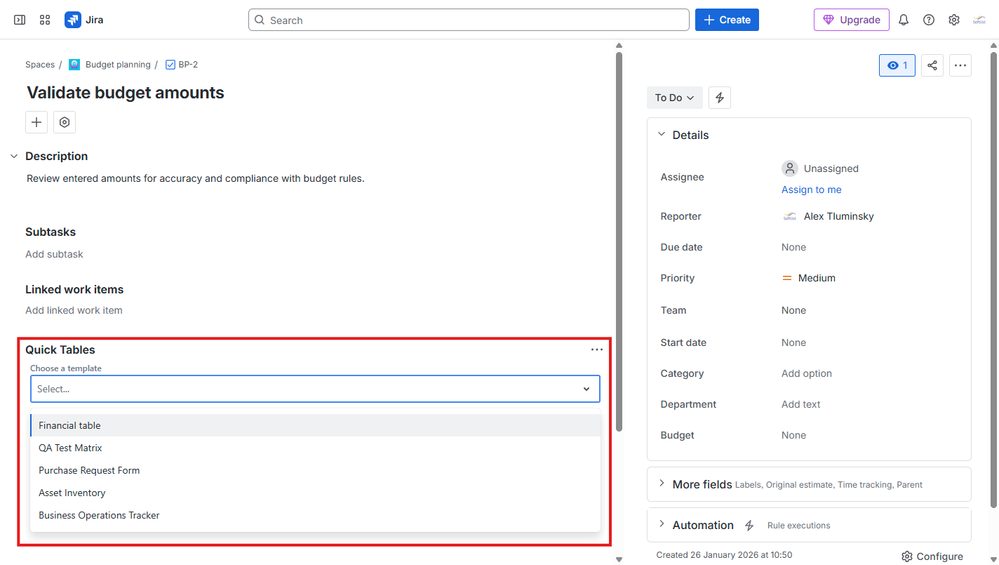The width and height of the screenshot is (999, 565).
Task: Open notifications bell icon
Action: point(903,20)
